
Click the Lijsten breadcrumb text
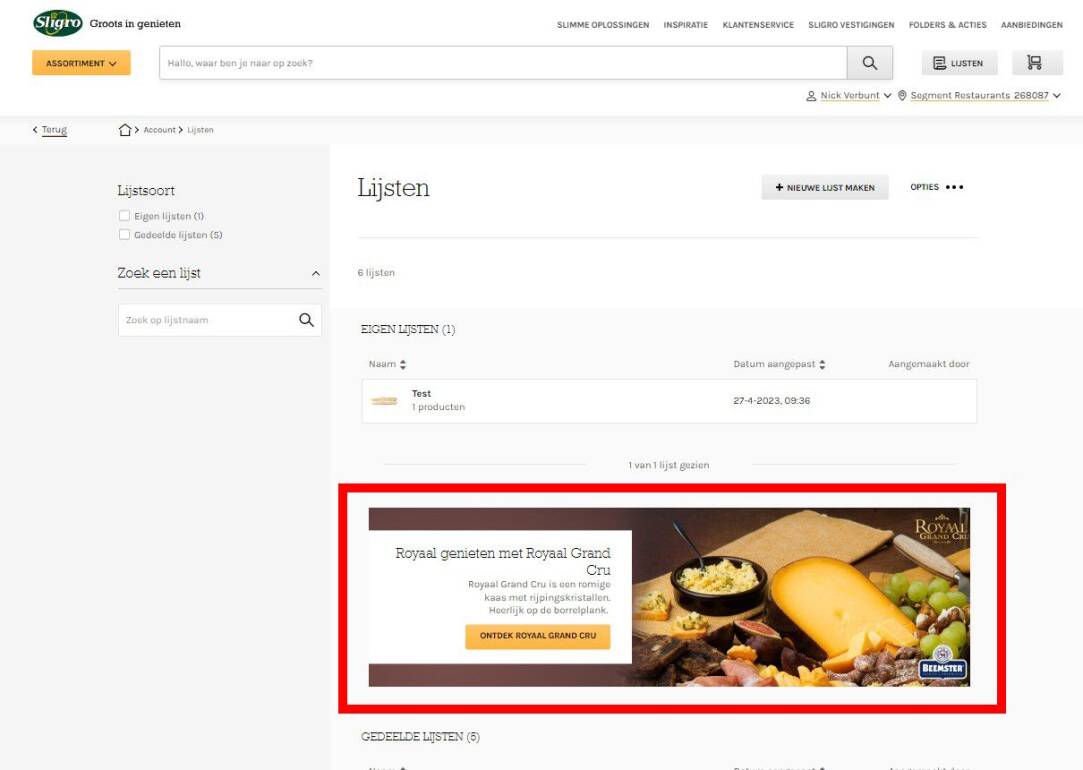click(200, 130)
